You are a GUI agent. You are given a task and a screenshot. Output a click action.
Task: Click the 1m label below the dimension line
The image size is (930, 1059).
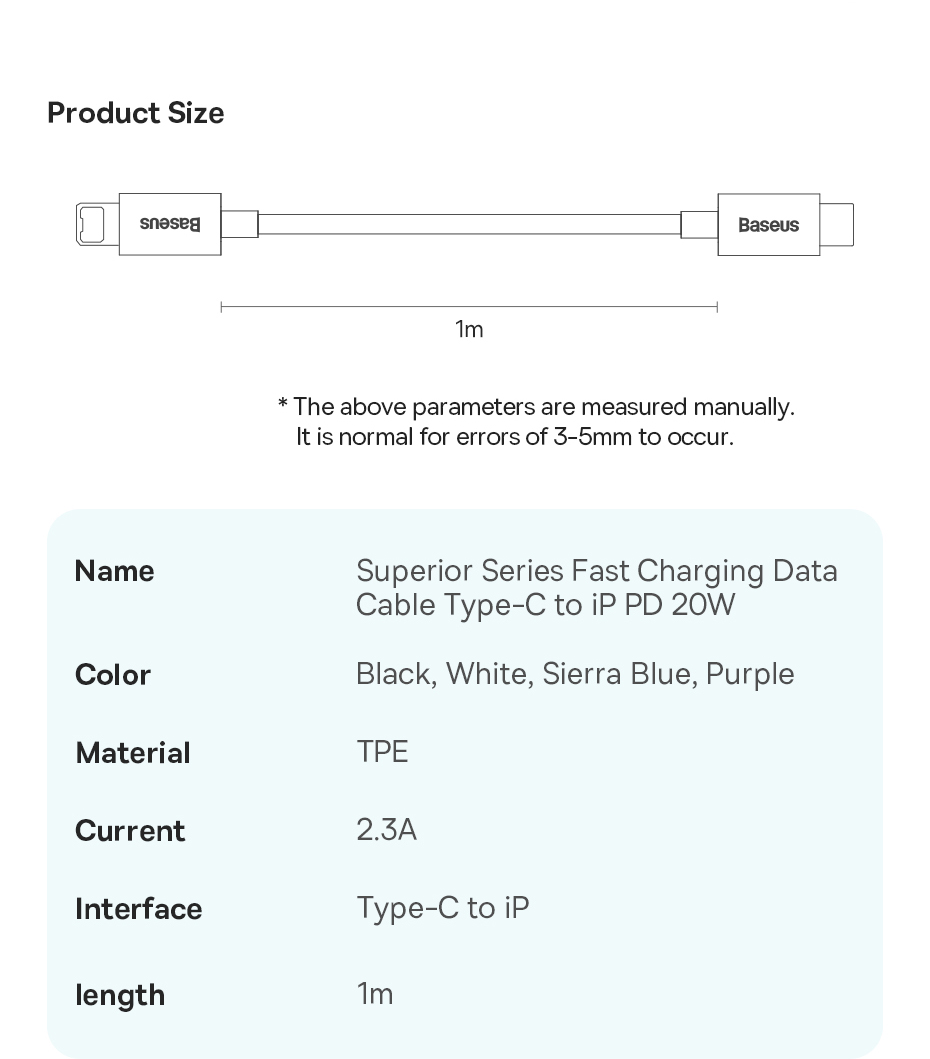(469, 329)
